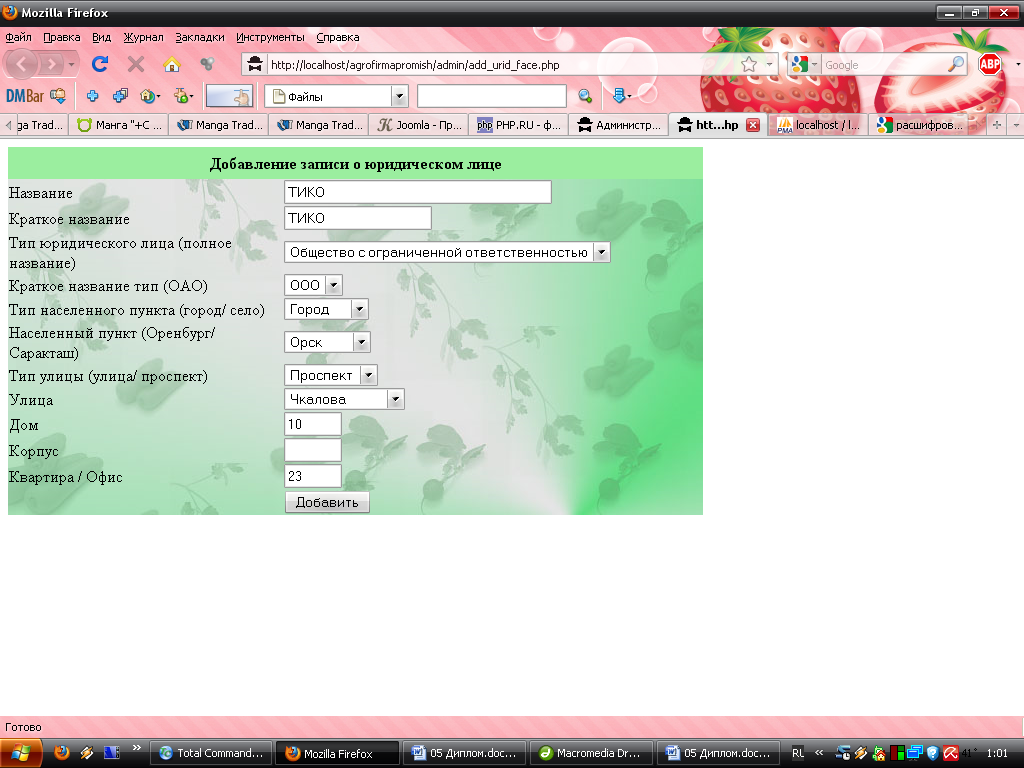Screen dimensions: 1024x768
Task: Click the Название input field
Action: pos(418,192)
